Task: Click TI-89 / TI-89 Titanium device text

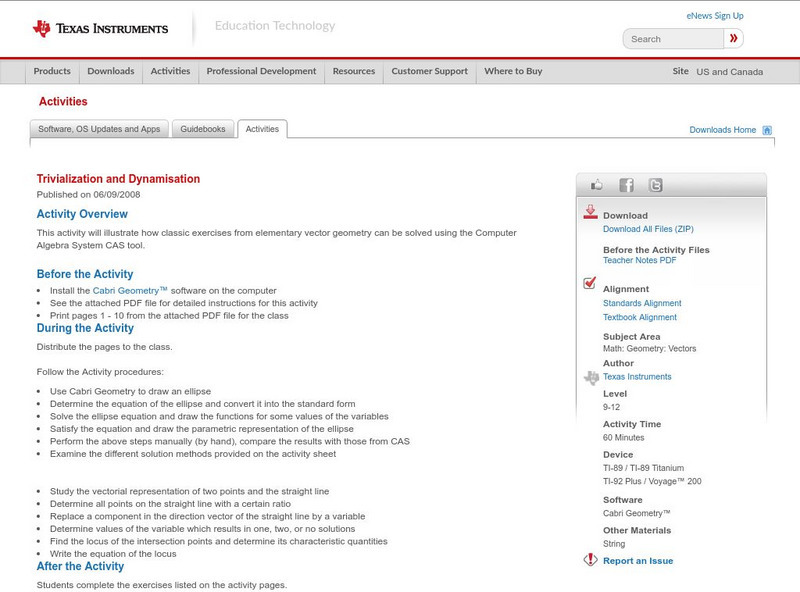Action: coord(643,468)
